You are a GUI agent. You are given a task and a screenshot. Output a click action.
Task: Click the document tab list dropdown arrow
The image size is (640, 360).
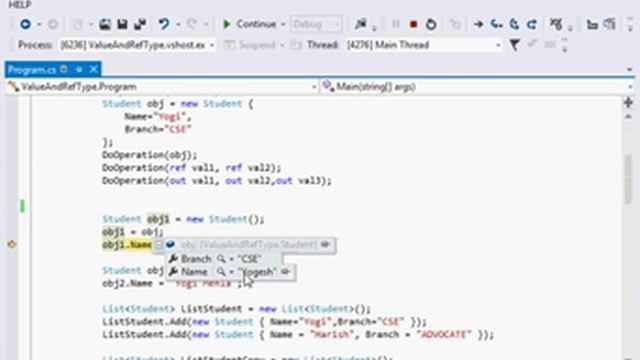629,70
